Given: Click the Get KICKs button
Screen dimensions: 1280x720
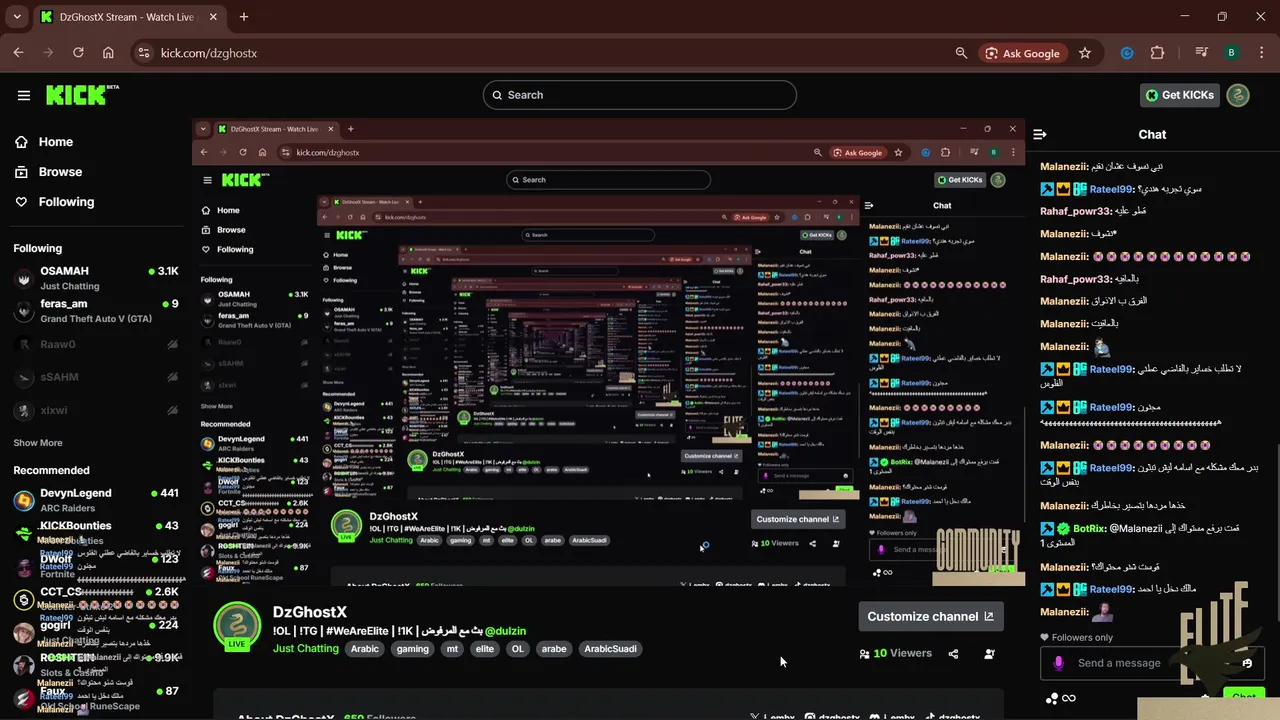Looking at the screenshot, I should [1180, 95].
